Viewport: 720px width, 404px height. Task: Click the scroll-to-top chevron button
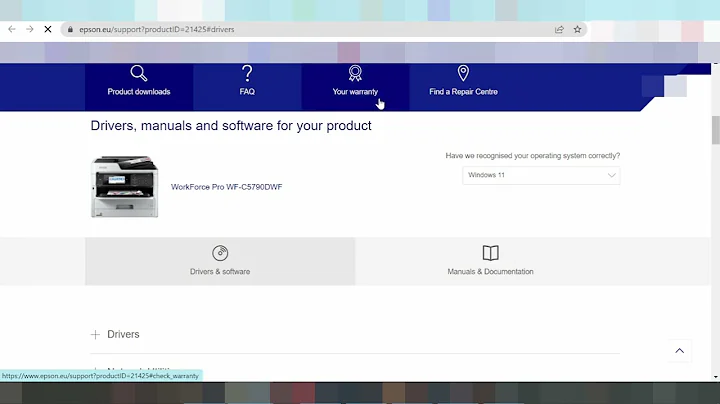(x=680, y=351)
